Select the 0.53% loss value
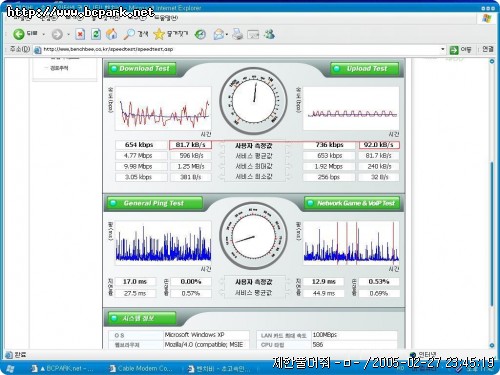Image resolution: width=500 pixels, height=375 pixels. click(x=379, y=282)
